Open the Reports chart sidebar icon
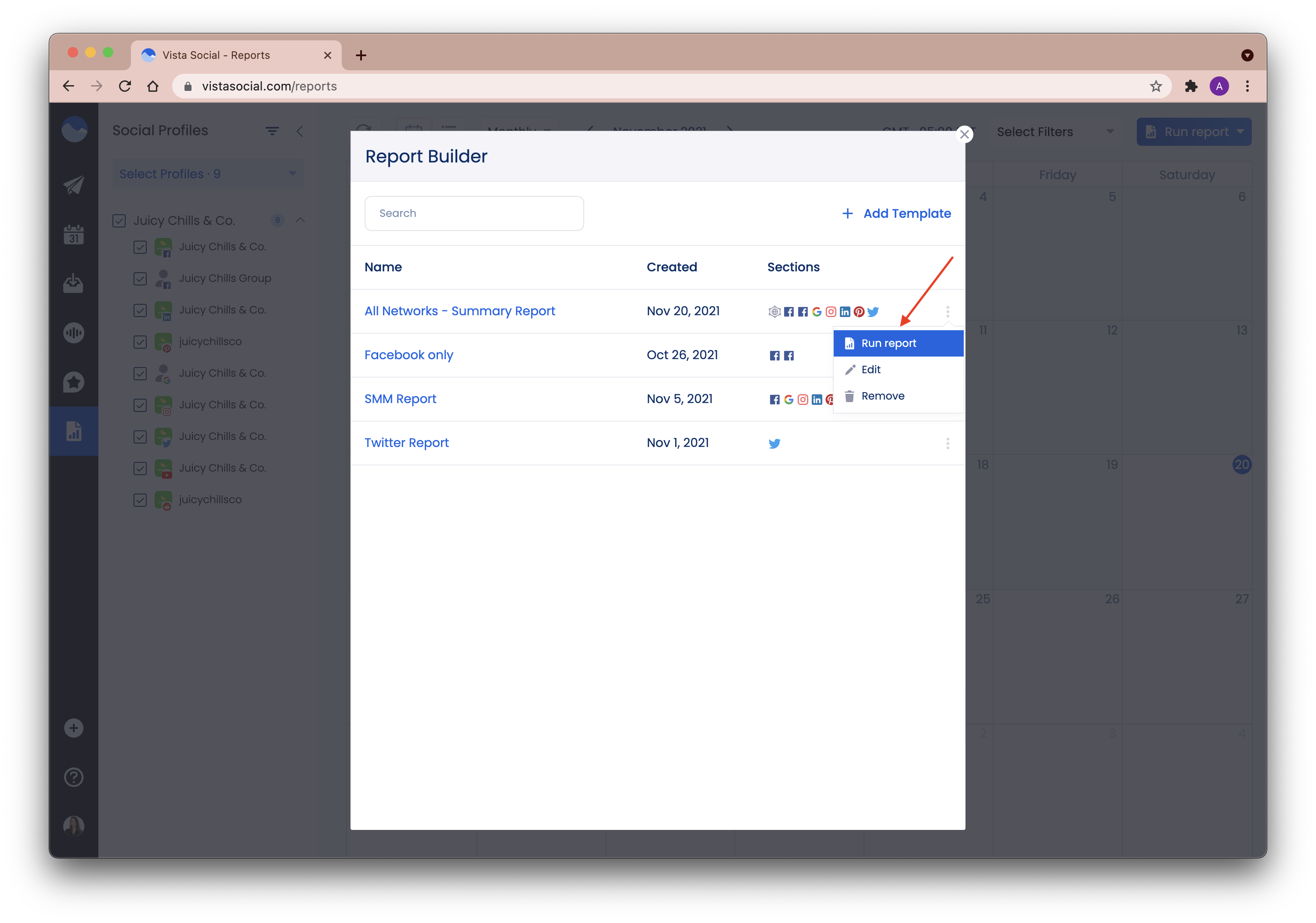Screen dimensions: 1316x923 point(74,431)
